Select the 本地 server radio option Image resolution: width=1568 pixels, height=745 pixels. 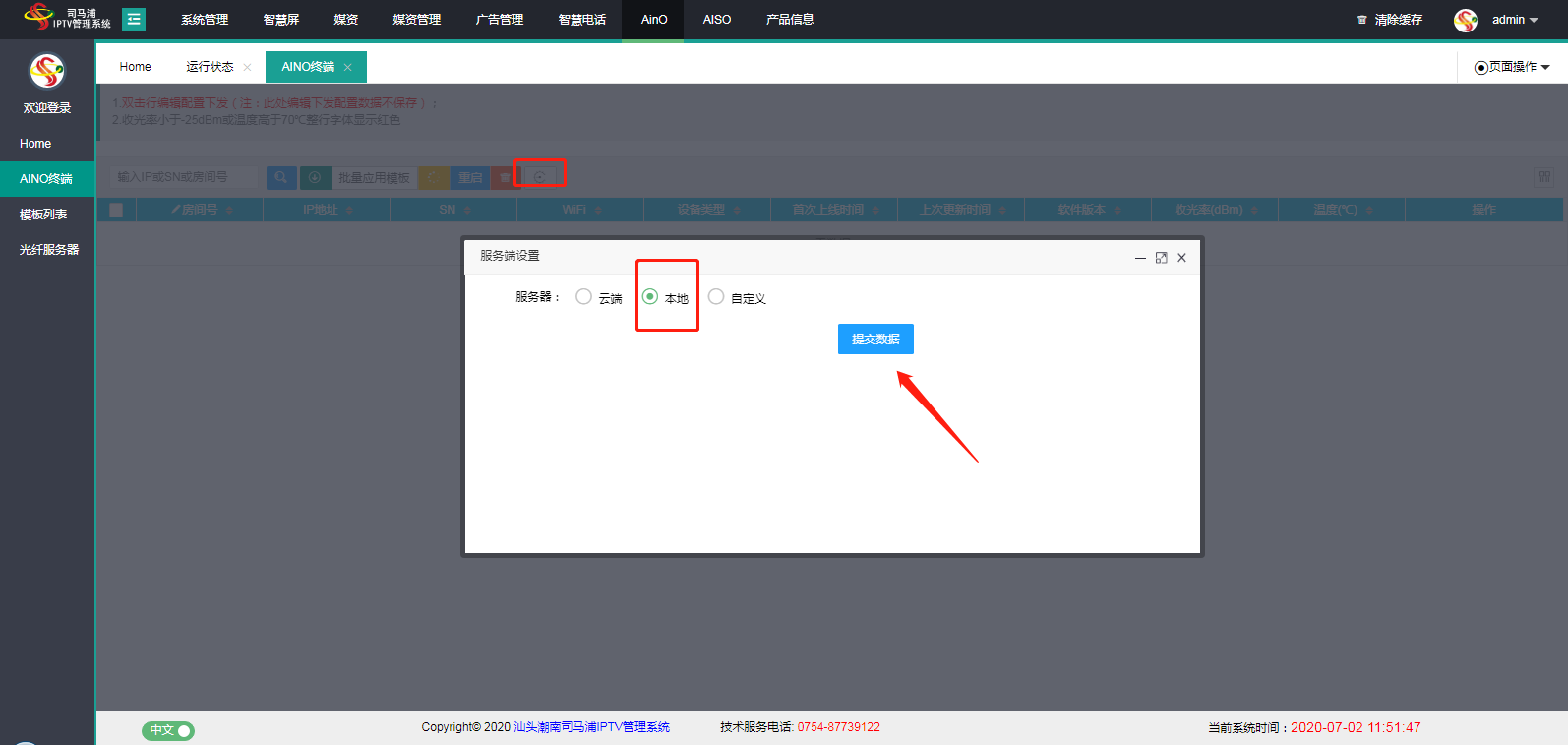[x=650, y=297]
